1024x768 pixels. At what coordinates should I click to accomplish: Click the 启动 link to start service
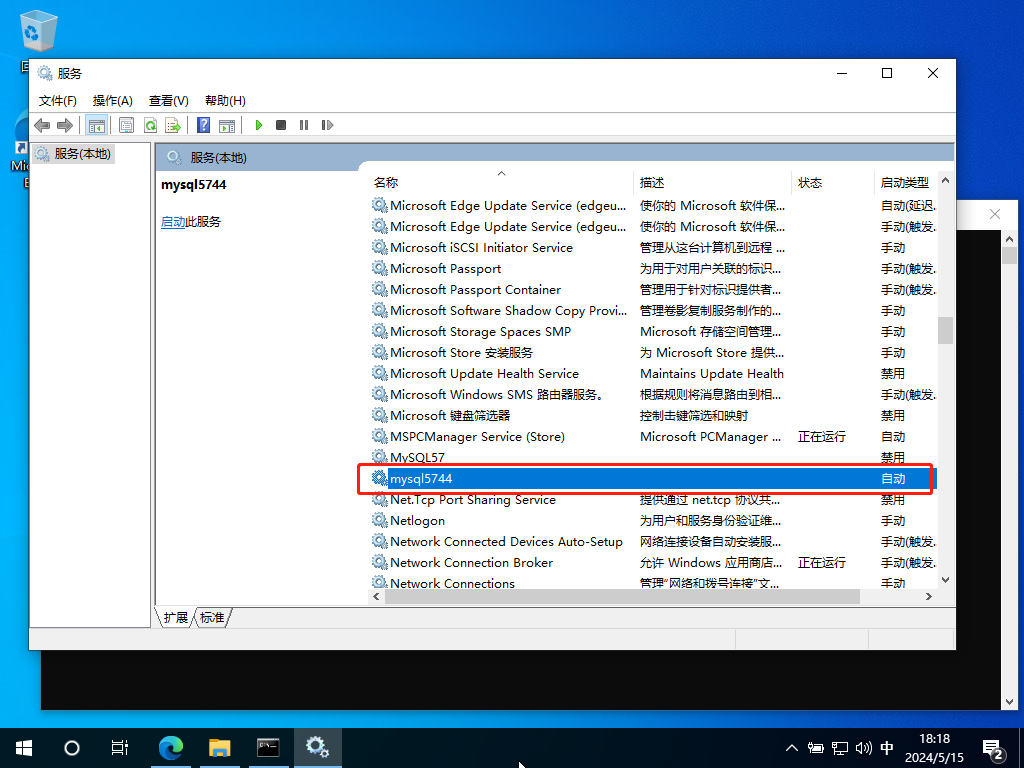172,222
